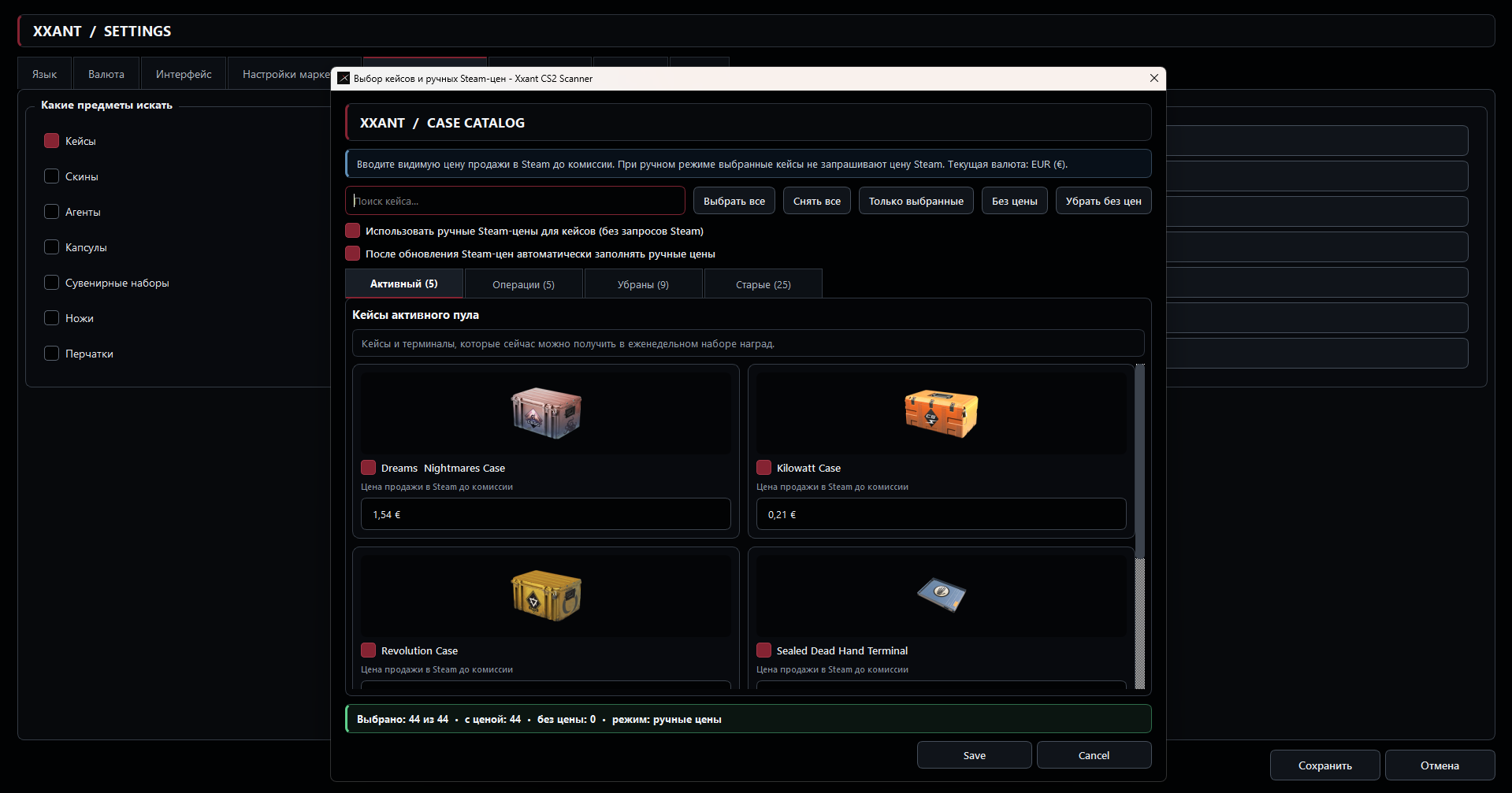Click the Выбрать все button
Screen dimensions: 1512x793
tap(734, 201)
